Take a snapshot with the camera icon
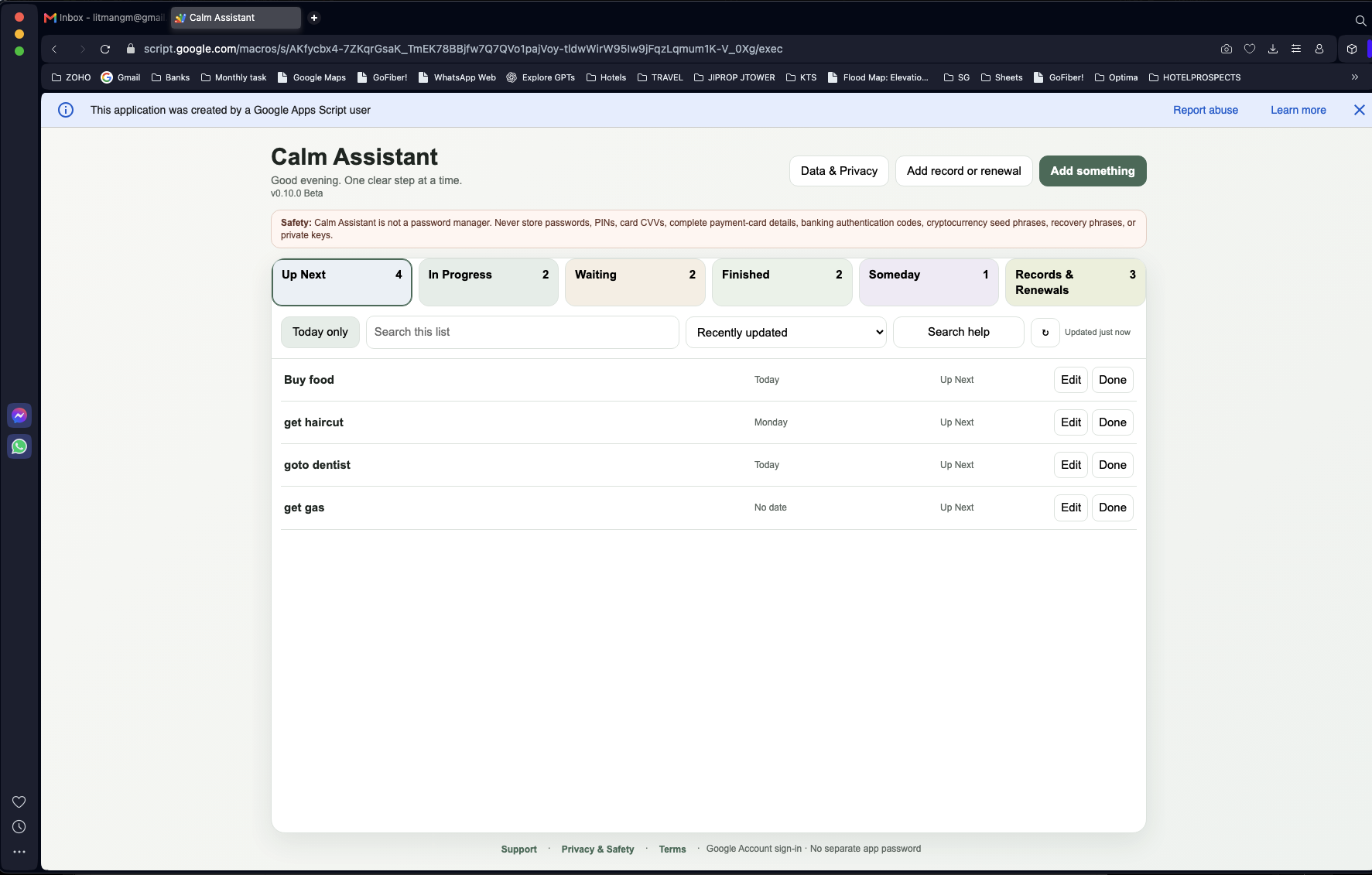1372x875 pixels. coord(1227,49)
